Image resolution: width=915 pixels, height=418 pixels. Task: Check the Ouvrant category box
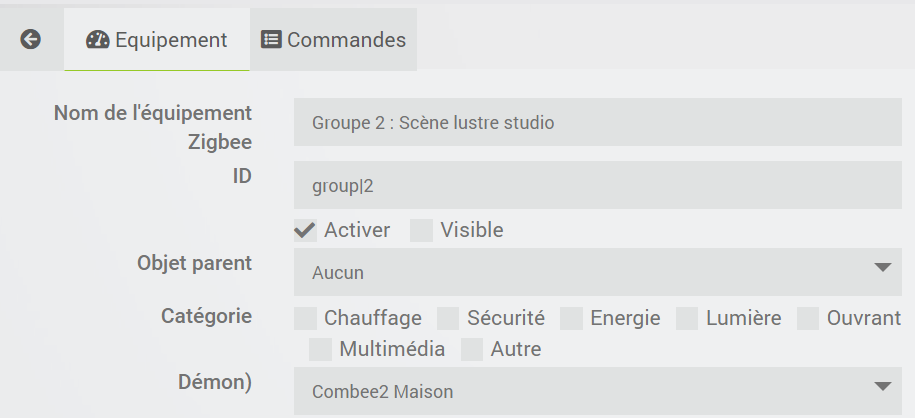808,318
